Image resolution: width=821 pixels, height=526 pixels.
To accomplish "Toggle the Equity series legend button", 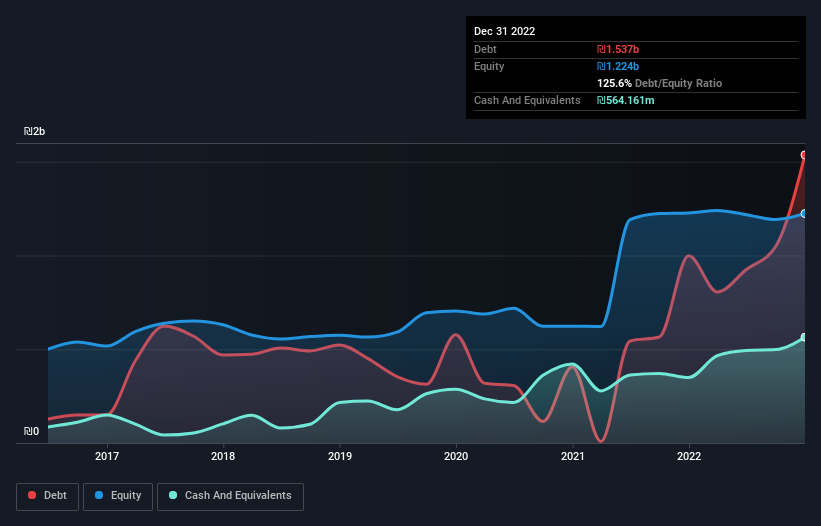I will [118, 496].
